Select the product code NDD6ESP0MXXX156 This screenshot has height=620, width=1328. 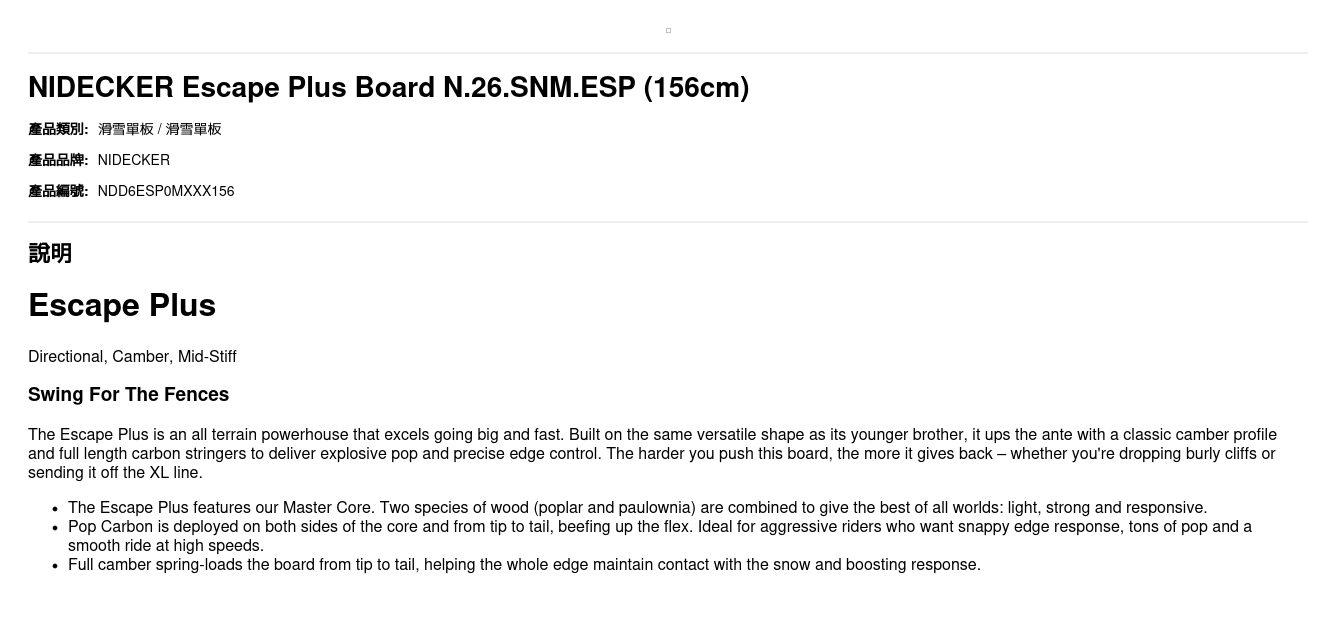point(166,191)
